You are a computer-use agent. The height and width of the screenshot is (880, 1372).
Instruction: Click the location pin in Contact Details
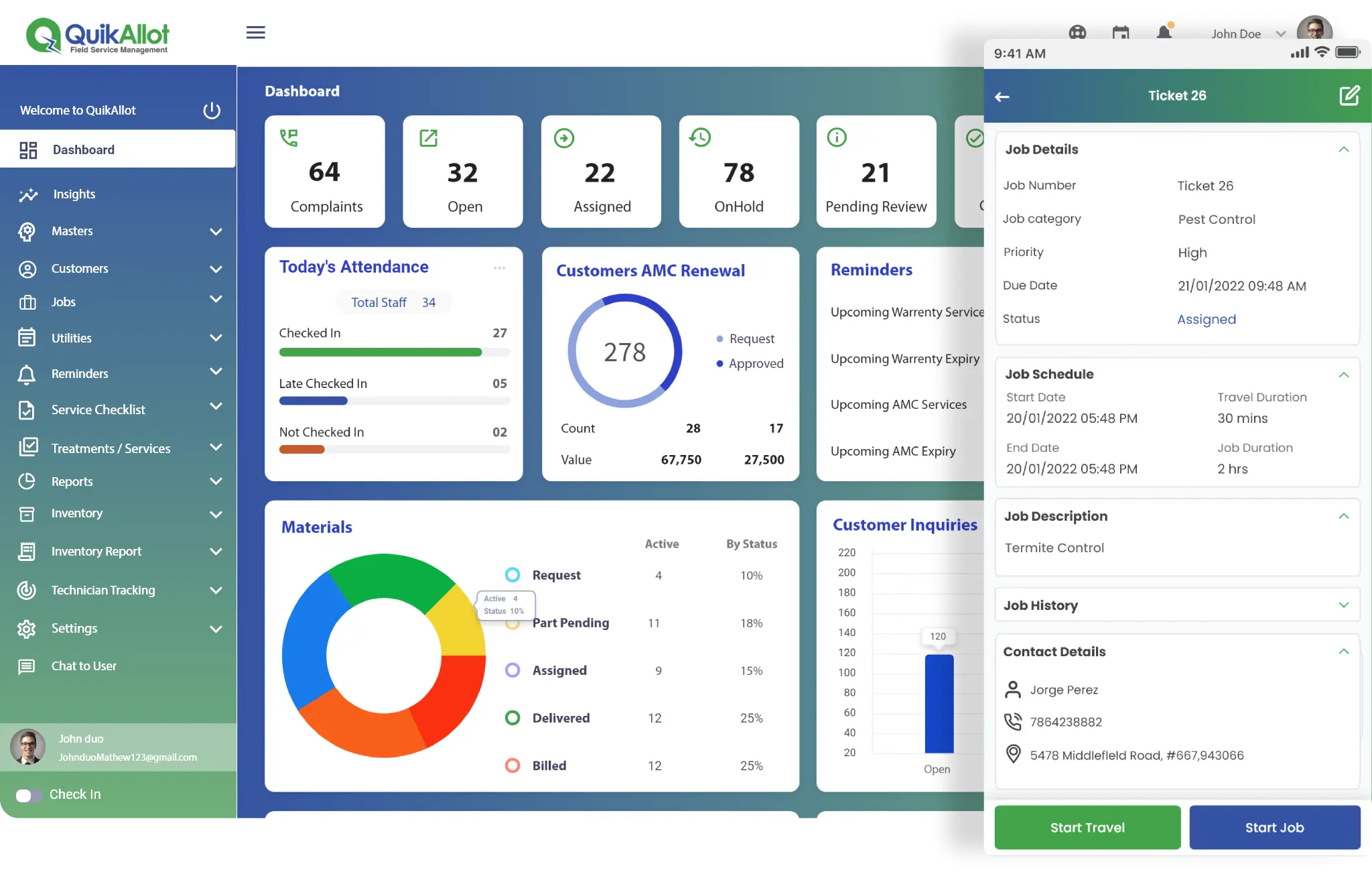click(x=1013, y=755)
